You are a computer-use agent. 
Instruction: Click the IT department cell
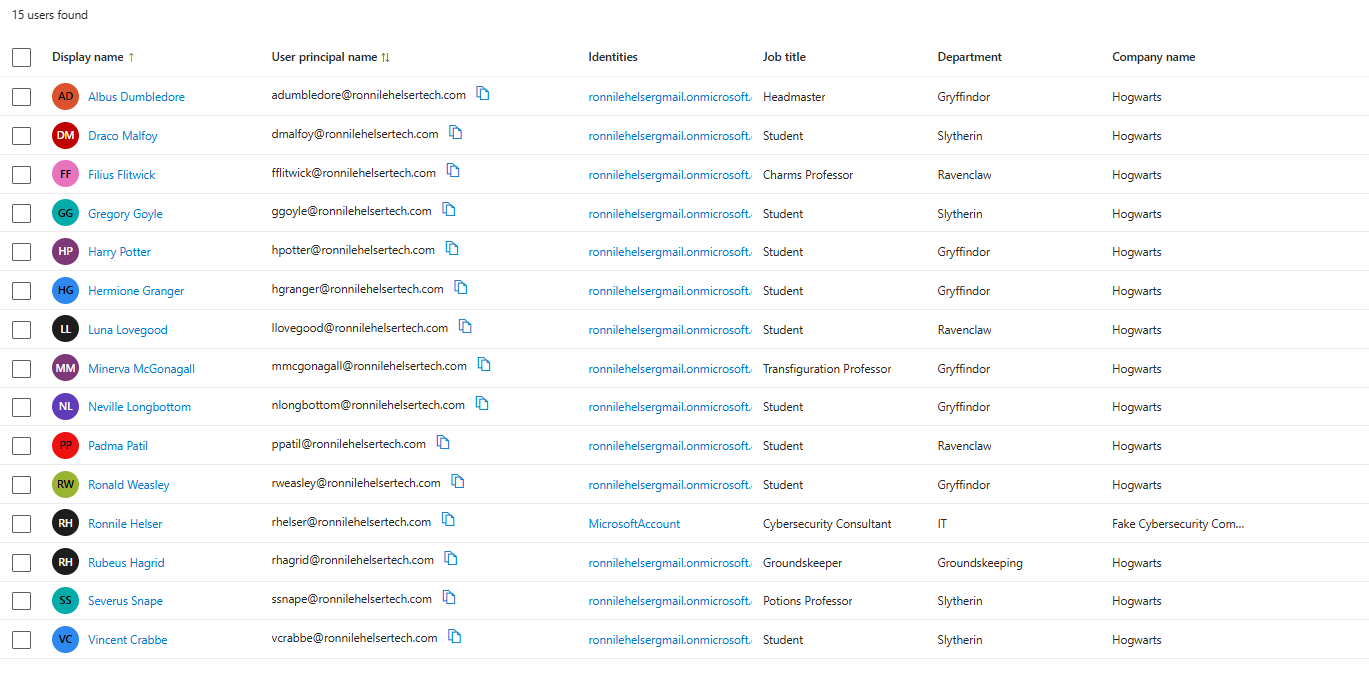[x=942, y=524]
